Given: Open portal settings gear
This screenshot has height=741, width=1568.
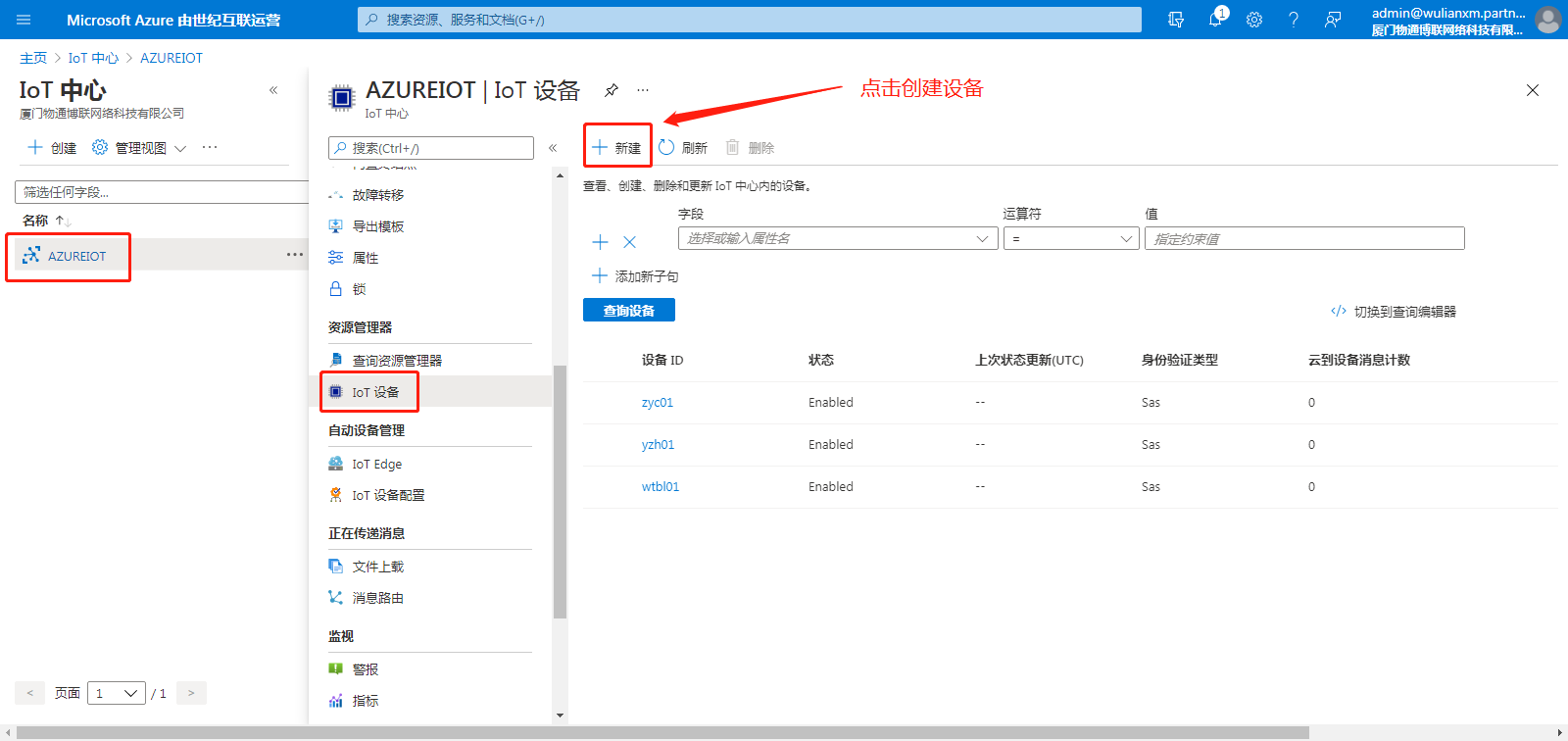Looking at the screenshot, I should [1254, 20].
